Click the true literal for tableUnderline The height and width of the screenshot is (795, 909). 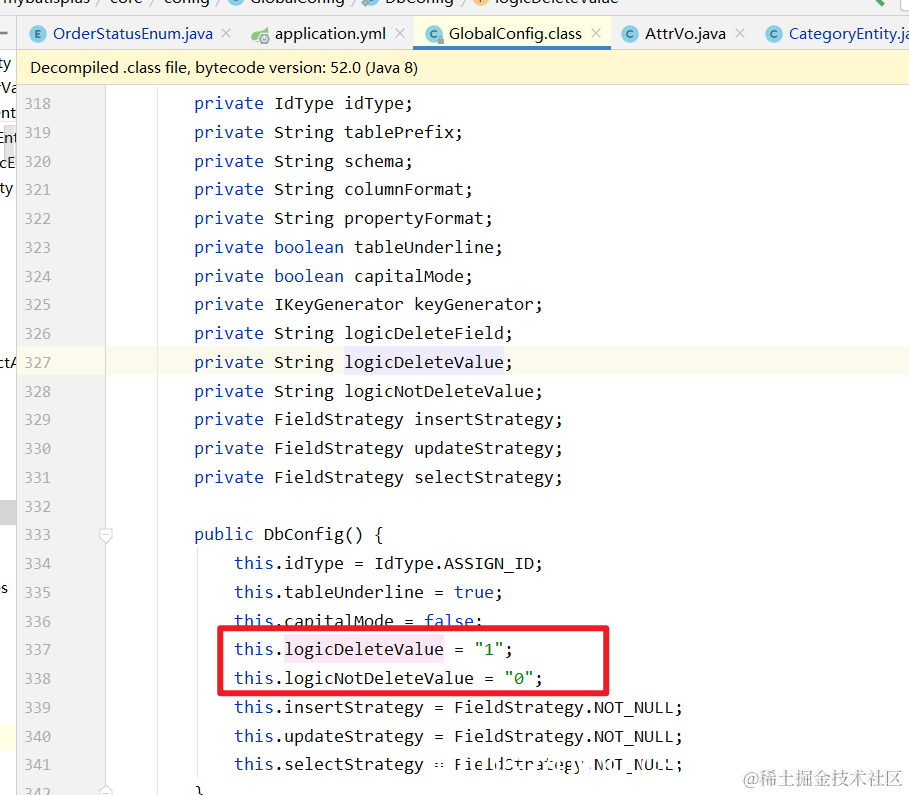(x=473, y=592)
